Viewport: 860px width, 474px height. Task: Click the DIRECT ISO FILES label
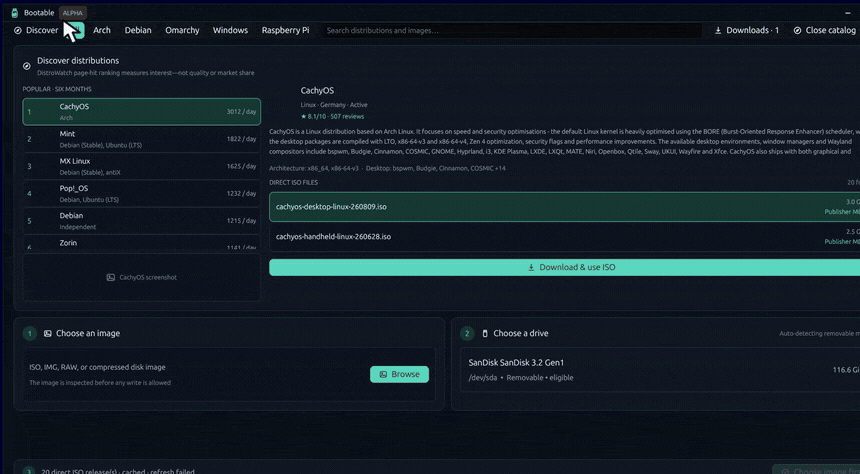(293, 183)
